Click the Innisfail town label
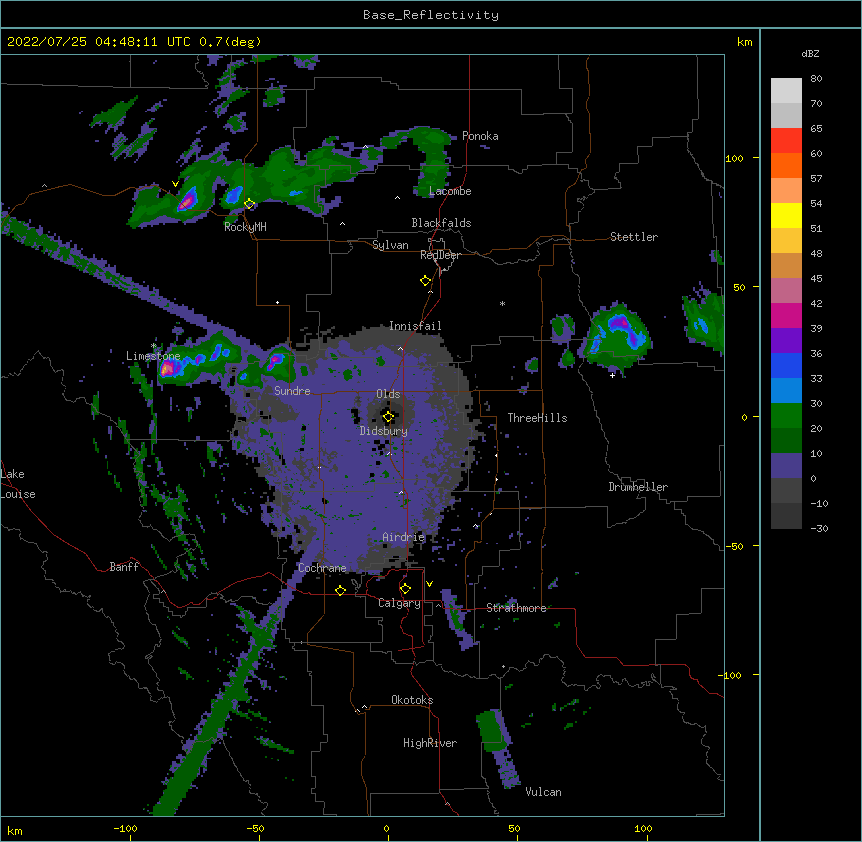 415,326
